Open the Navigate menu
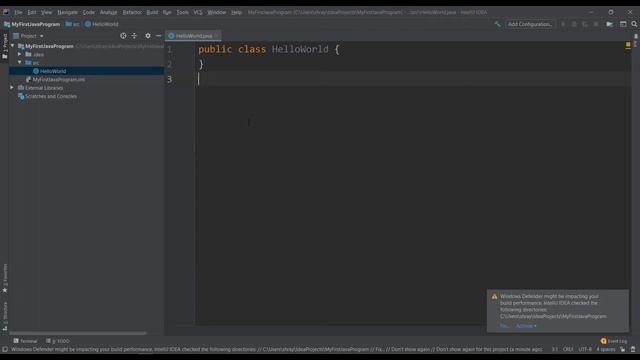The width and height of the screenshot is (640, 360). pos(67,12)
